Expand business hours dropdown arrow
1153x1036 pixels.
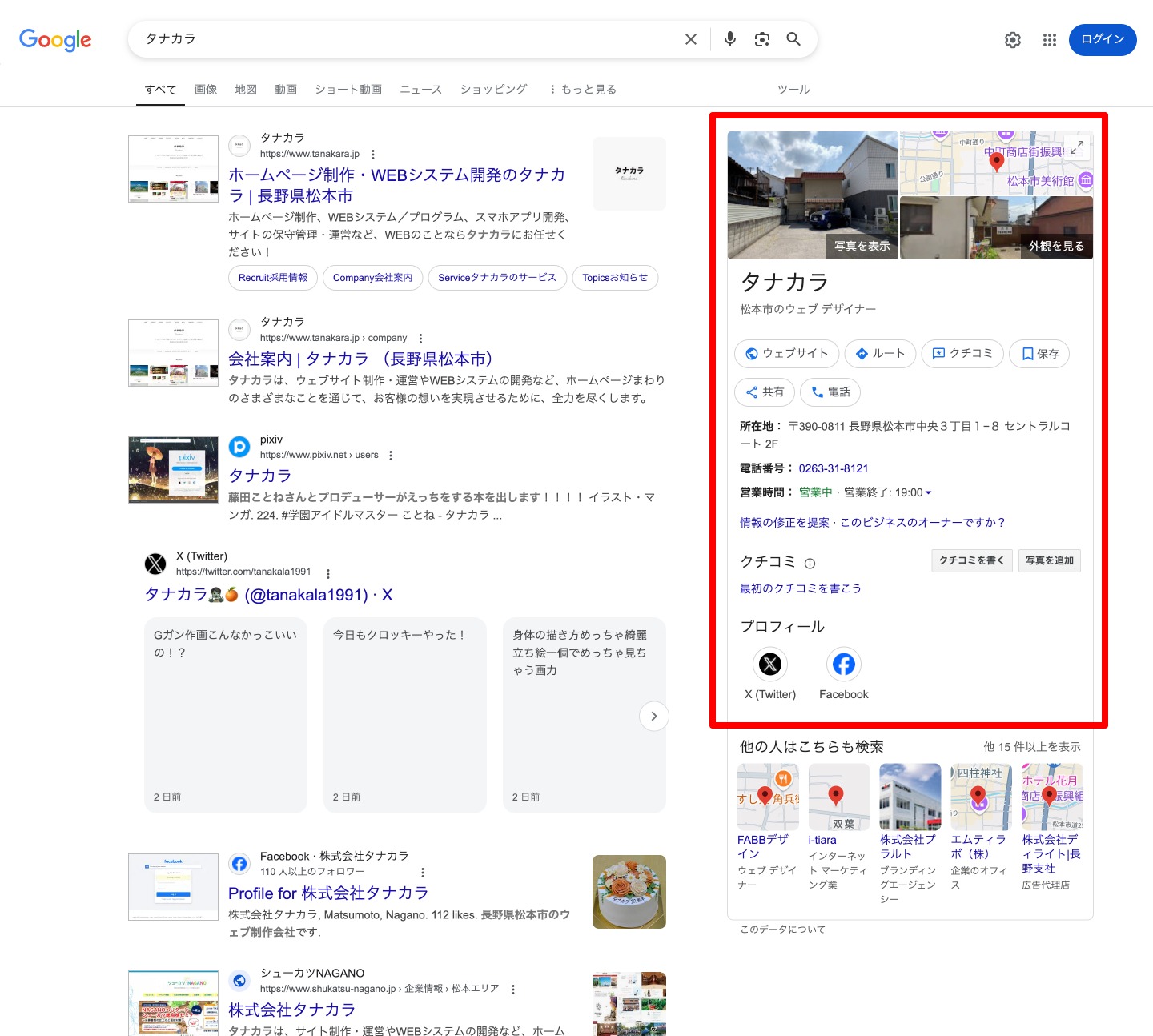coord(929,492)
